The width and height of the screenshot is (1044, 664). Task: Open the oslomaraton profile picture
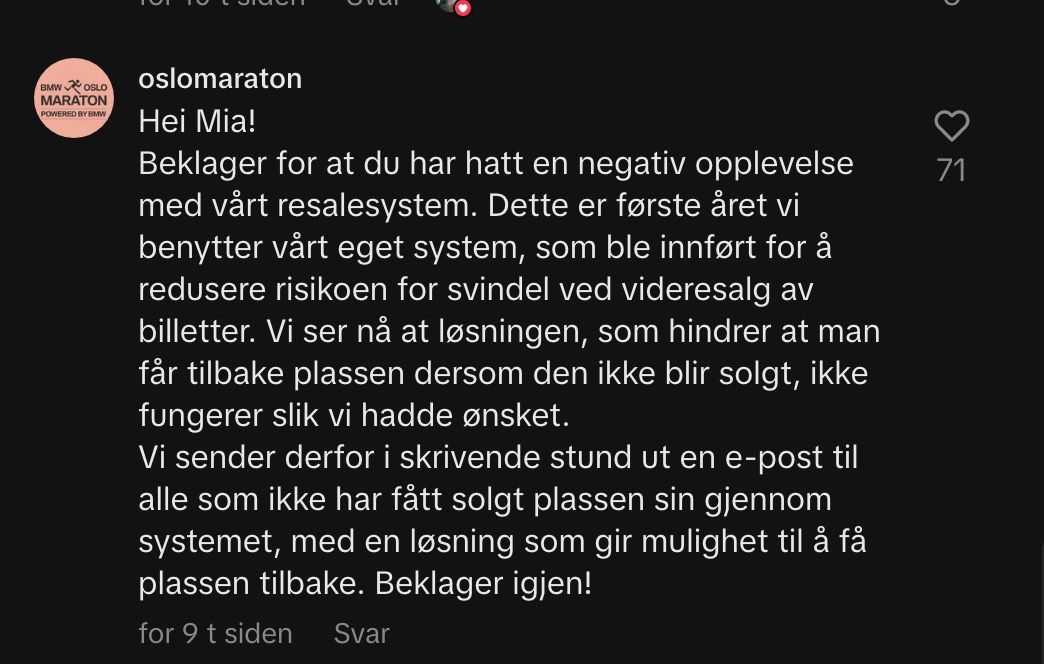pyautogui.click(x=74, y=98)
